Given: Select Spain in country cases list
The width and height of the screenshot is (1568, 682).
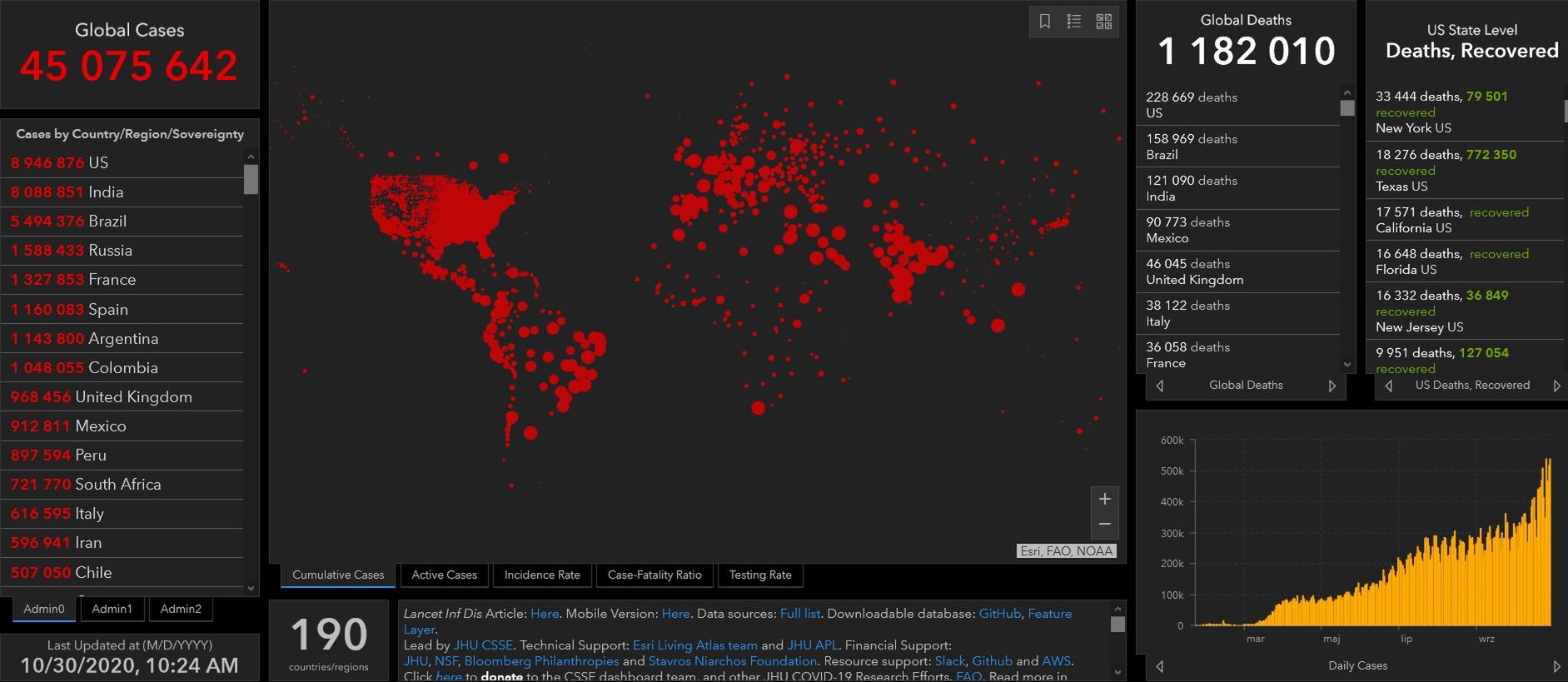Looking at the screenshot, I should point(122,310).
